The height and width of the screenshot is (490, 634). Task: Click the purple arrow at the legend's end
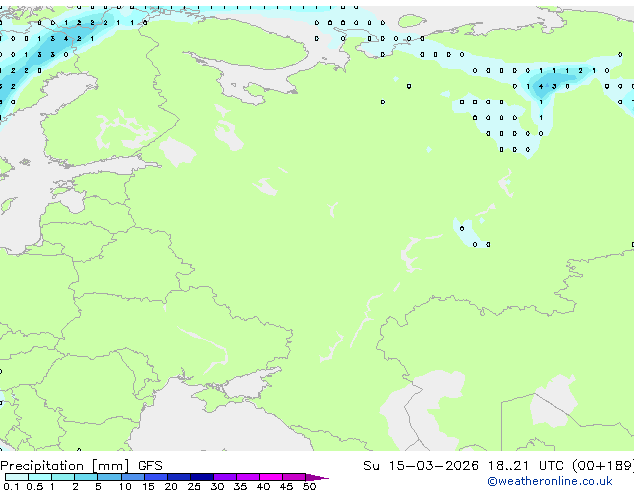317,477
